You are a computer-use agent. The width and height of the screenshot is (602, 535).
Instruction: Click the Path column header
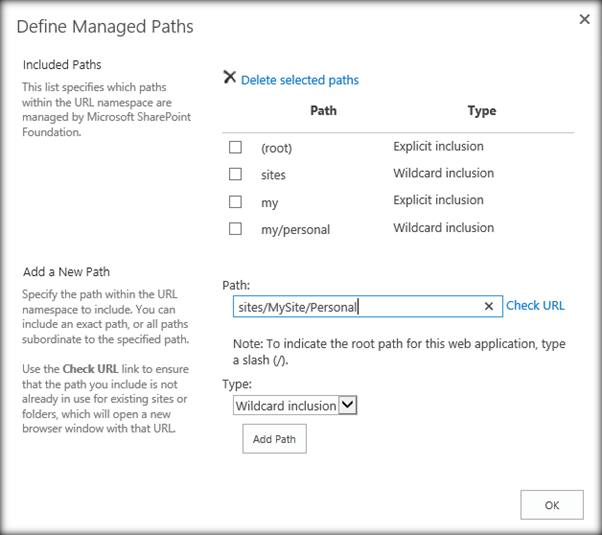323,111
